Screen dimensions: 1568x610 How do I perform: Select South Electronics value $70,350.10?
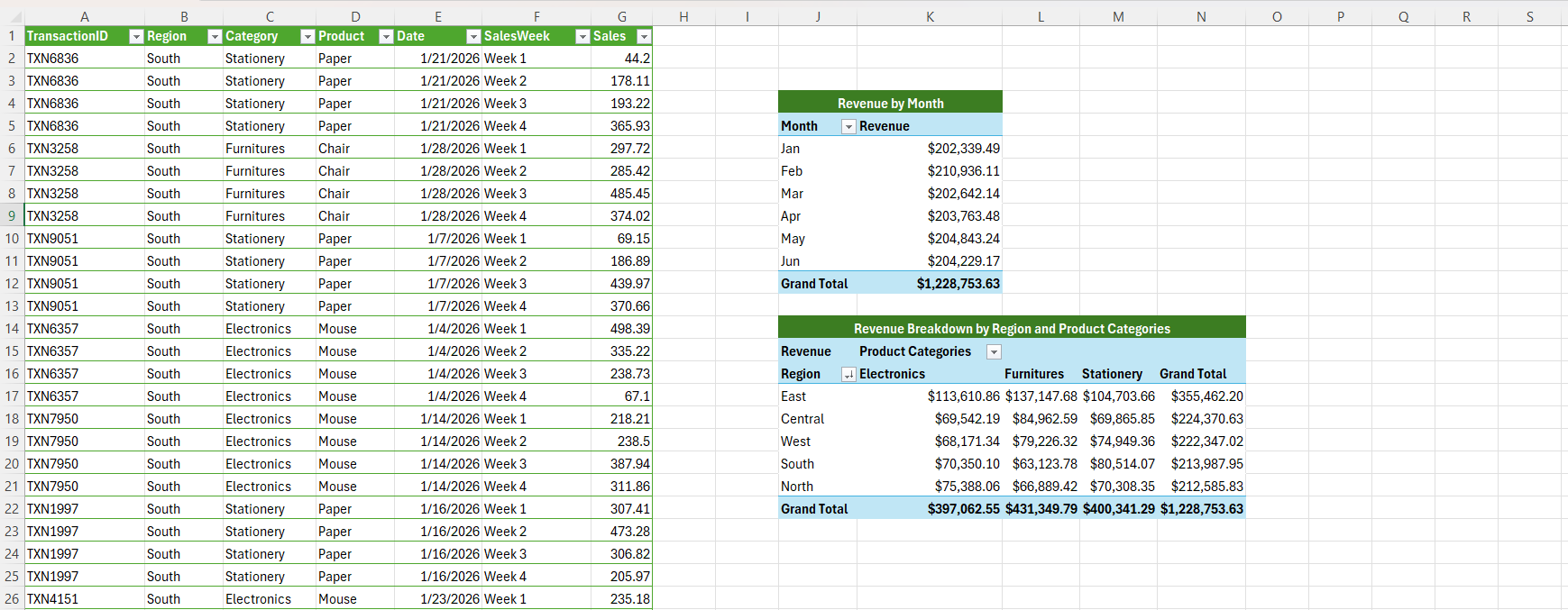930,463
